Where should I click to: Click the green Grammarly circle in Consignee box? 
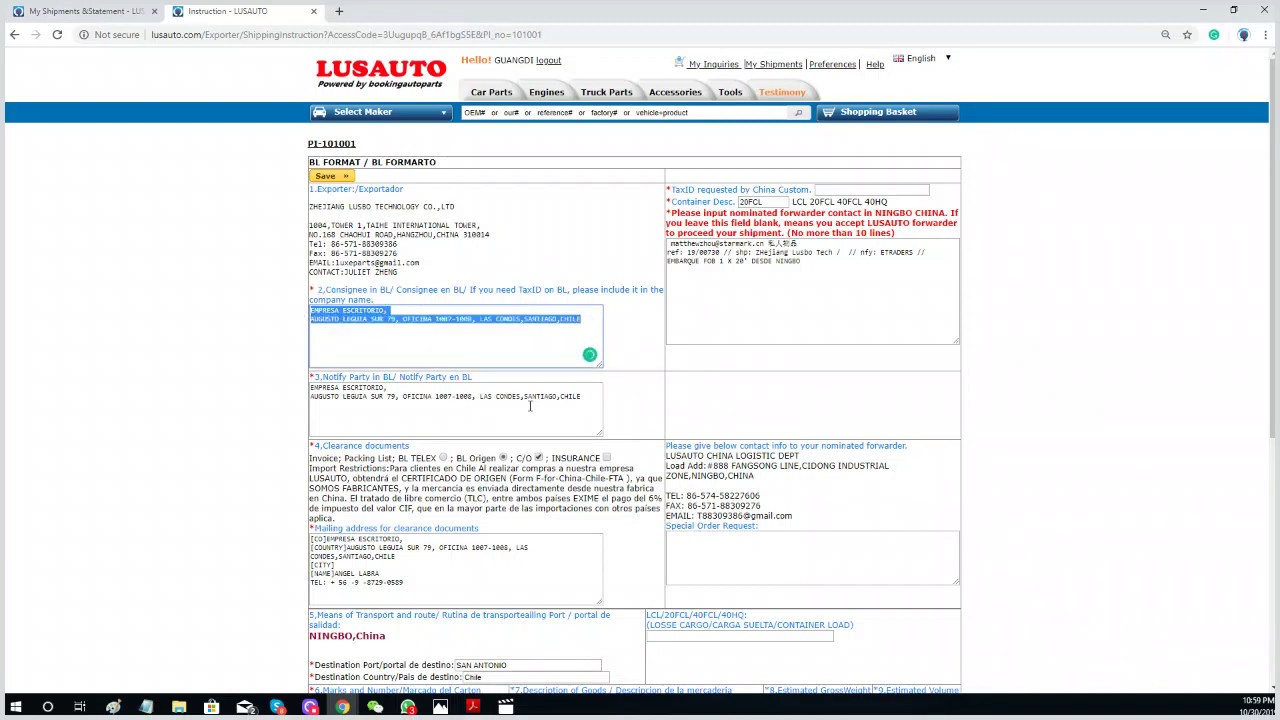590,355
